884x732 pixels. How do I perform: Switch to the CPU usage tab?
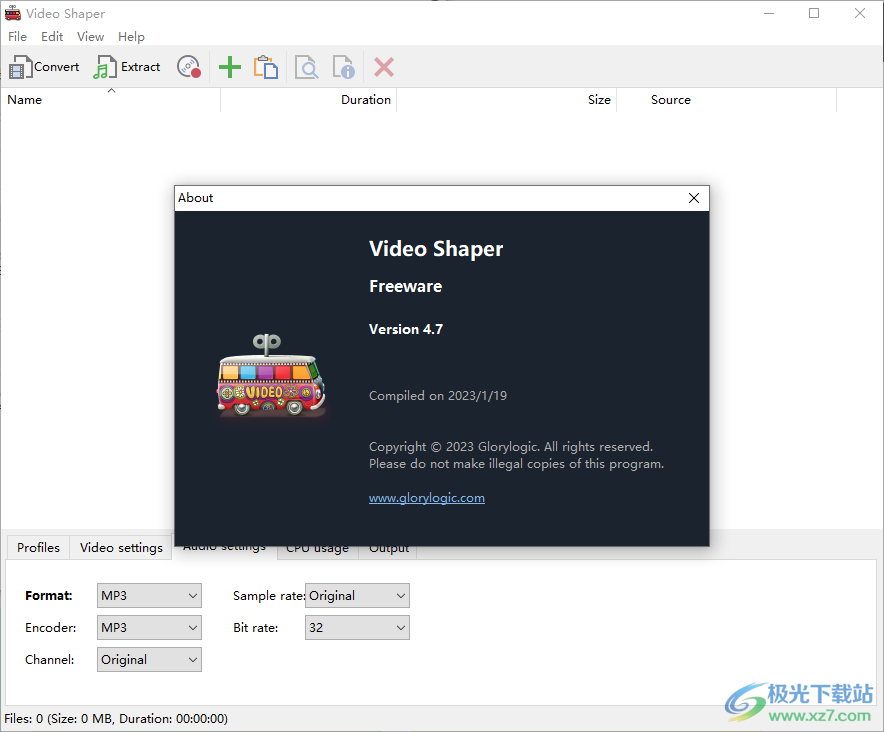point(317,551)
